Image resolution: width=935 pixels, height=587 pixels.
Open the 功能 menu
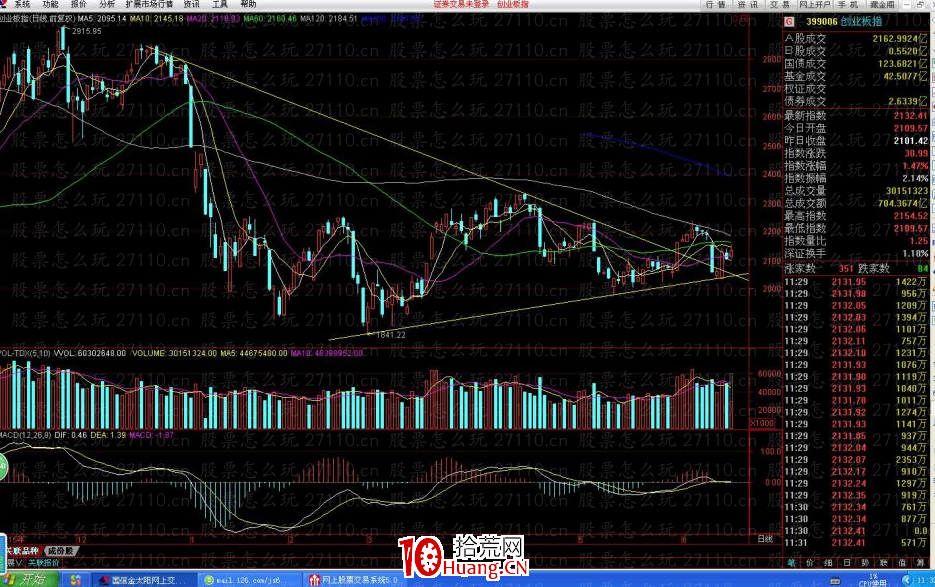50,4
